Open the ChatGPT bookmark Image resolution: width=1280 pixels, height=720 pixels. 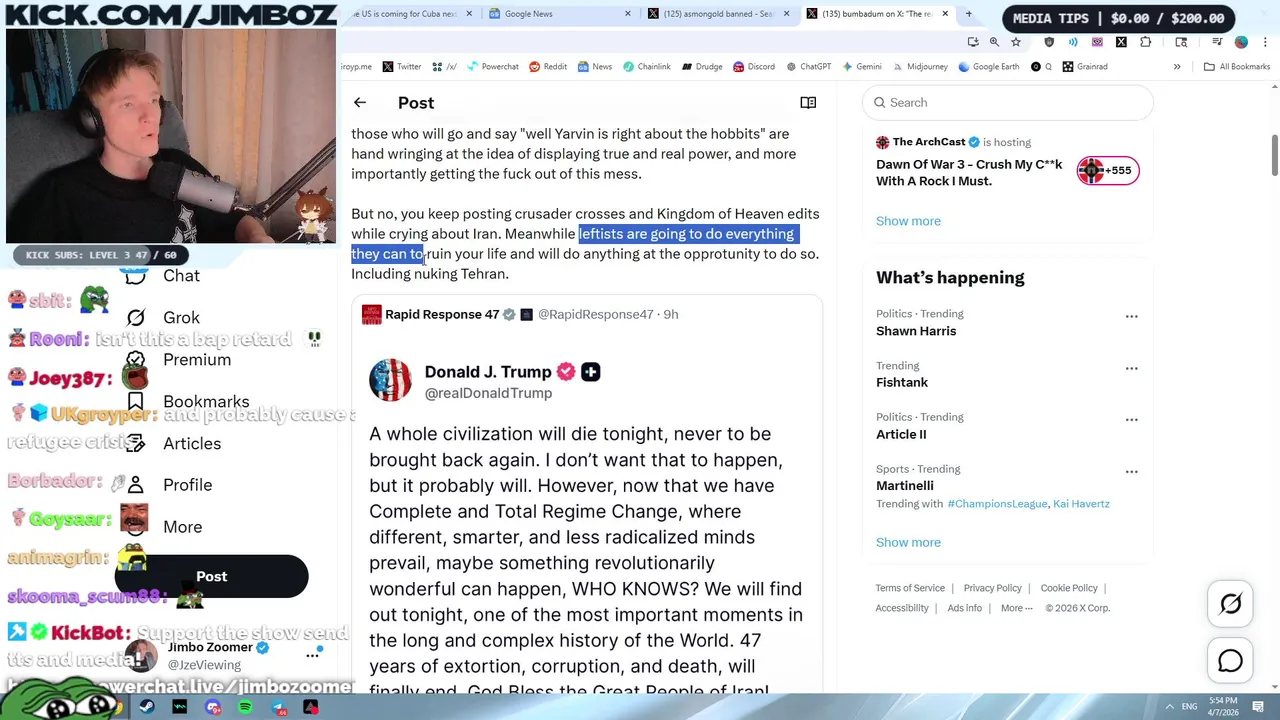point(808,66)
